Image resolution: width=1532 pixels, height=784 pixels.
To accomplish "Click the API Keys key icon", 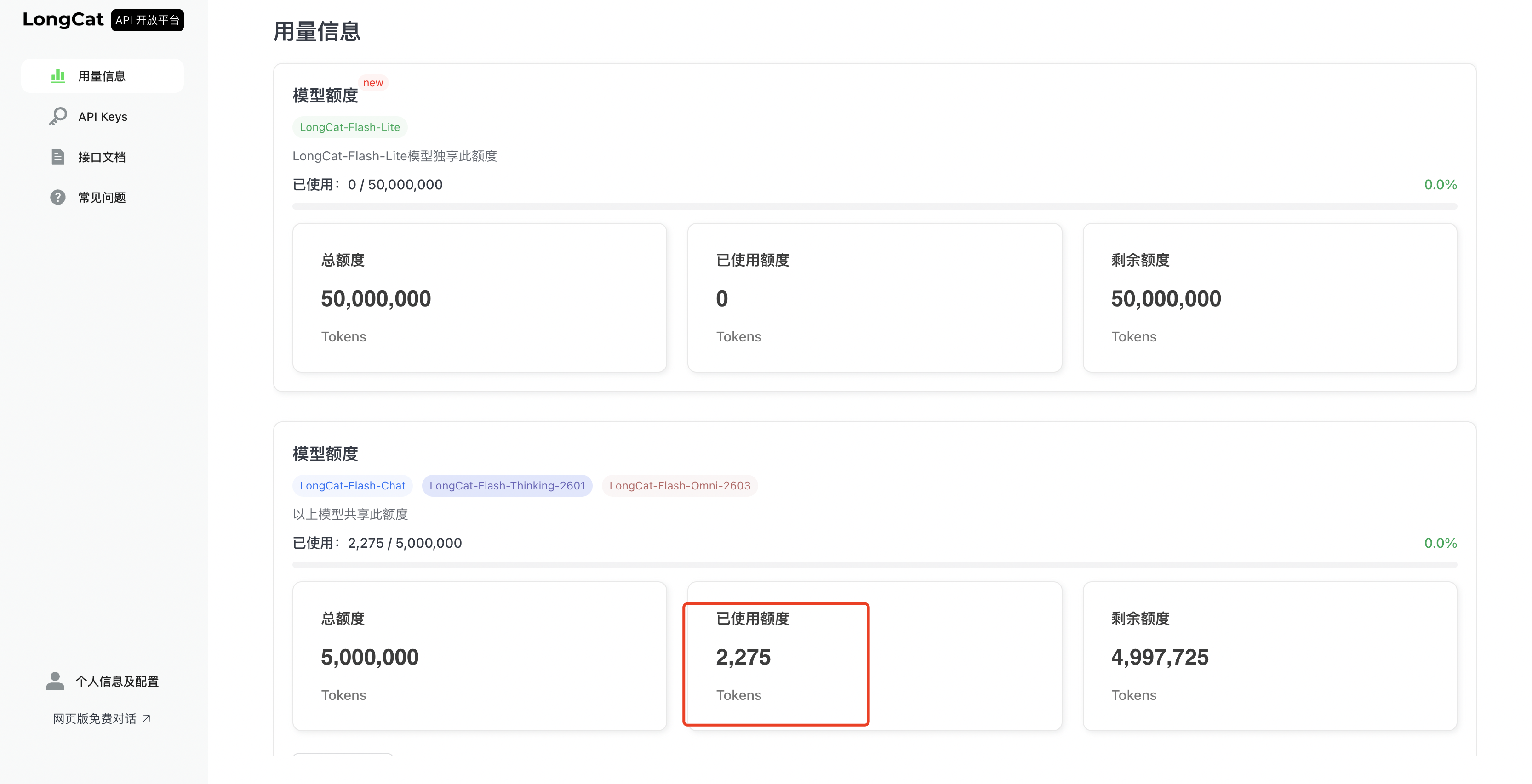I will pyautogui.click(x=57, y=116).
